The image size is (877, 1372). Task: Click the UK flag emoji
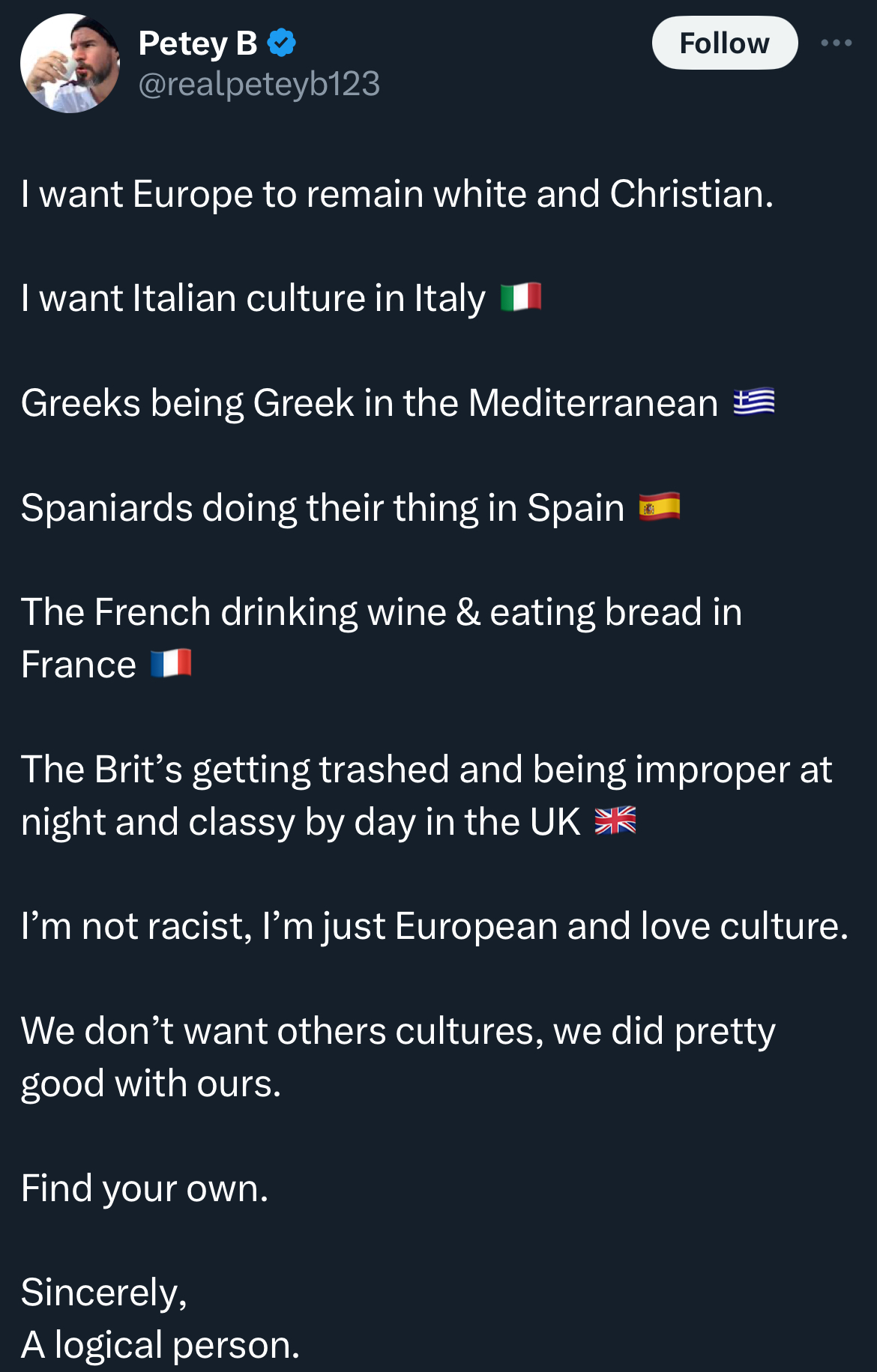[x=615, y=821]
